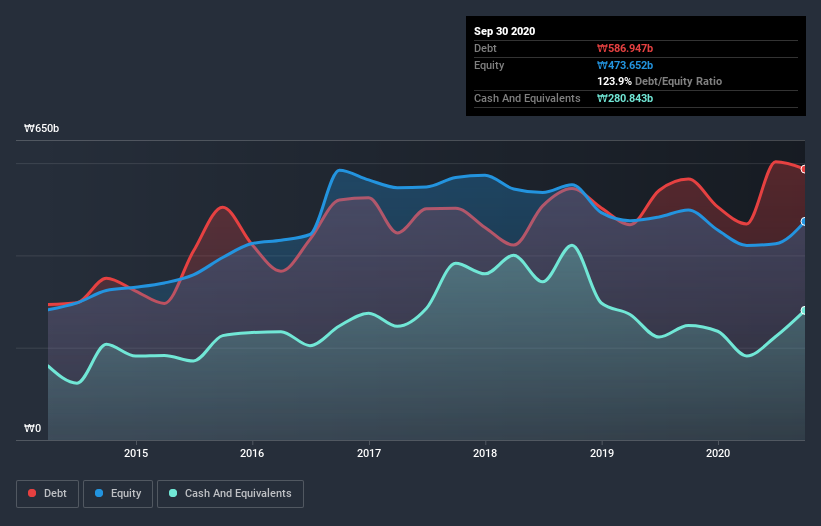Screen dimensions: 821x526
Task: Click the ₩280.843b cash value
Action: click(x=625, y=98)
